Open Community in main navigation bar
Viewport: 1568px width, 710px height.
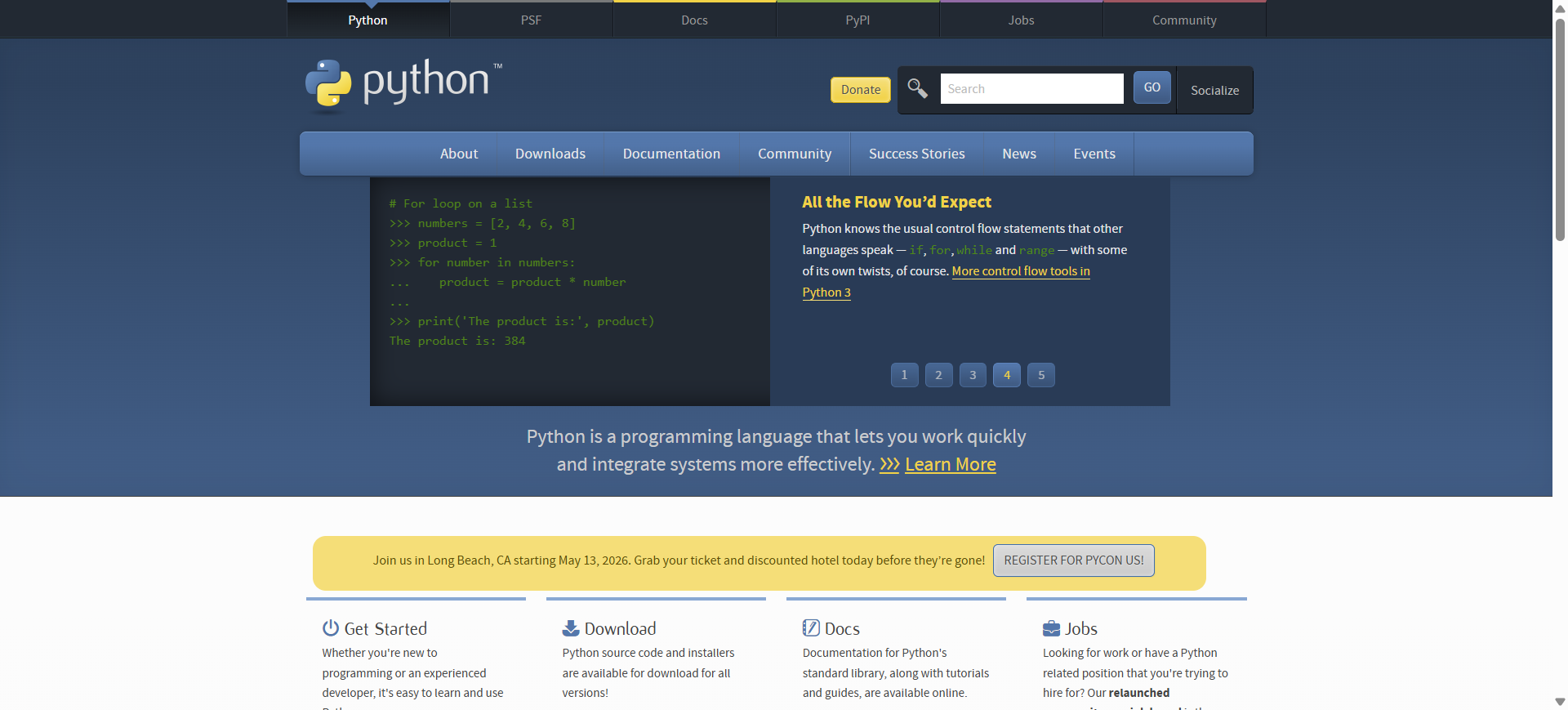795,154
